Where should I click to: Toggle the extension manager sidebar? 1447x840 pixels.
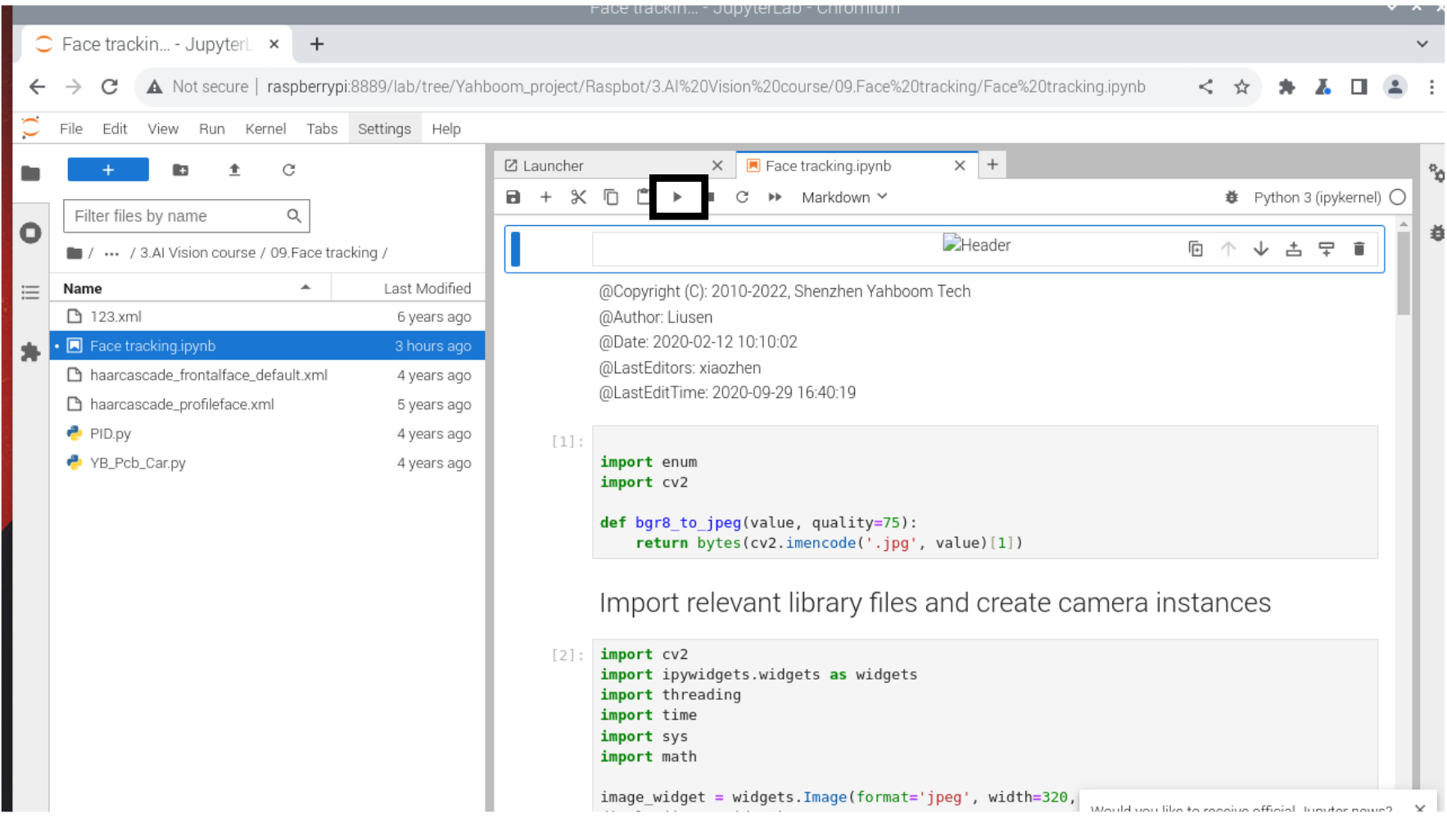coord(30,353)
